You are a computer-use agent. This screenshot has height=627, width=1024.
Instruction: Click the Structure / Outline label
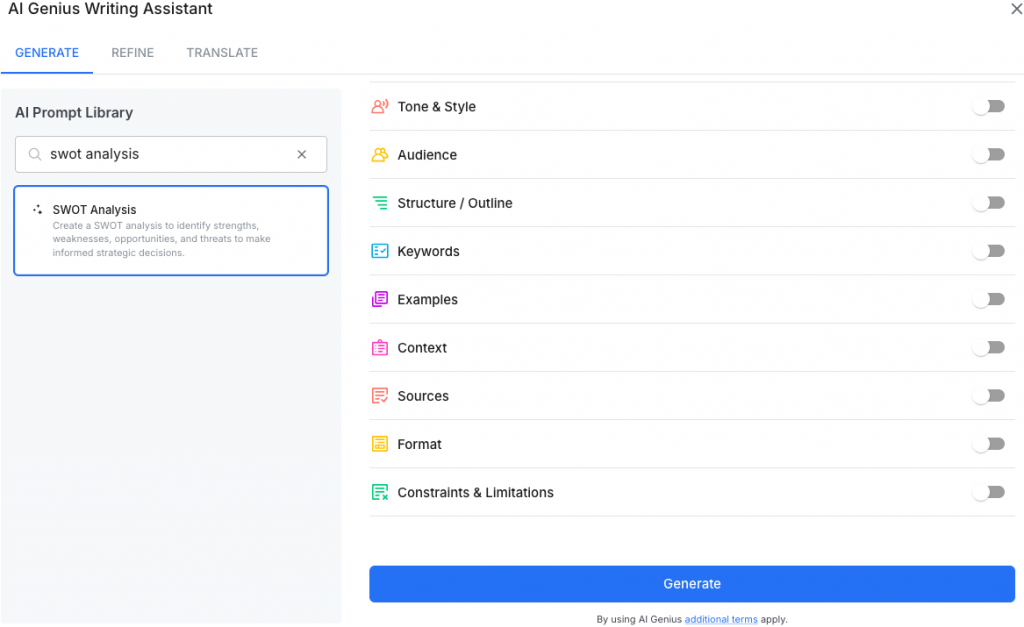(x=455, y=203)
